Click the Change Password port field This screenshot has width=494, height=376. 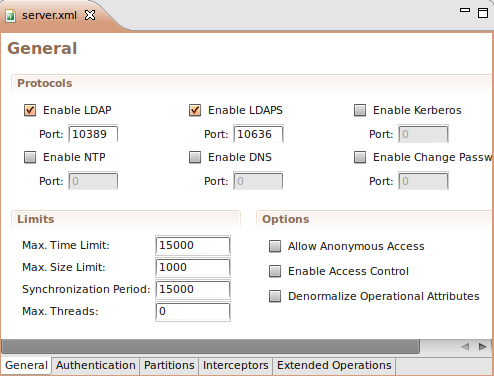click(423, 181)
